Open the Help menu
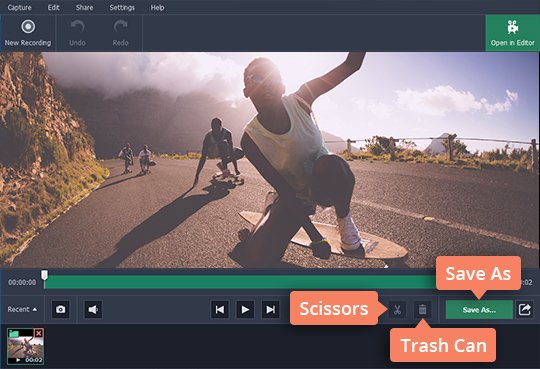540x369 pixels. pos(157,7)
